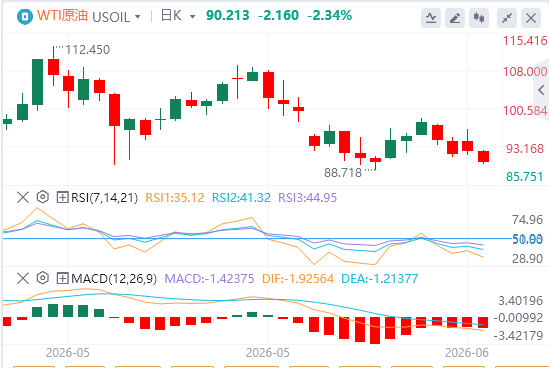Expand the RSI panel plus box

coord(62,197)
